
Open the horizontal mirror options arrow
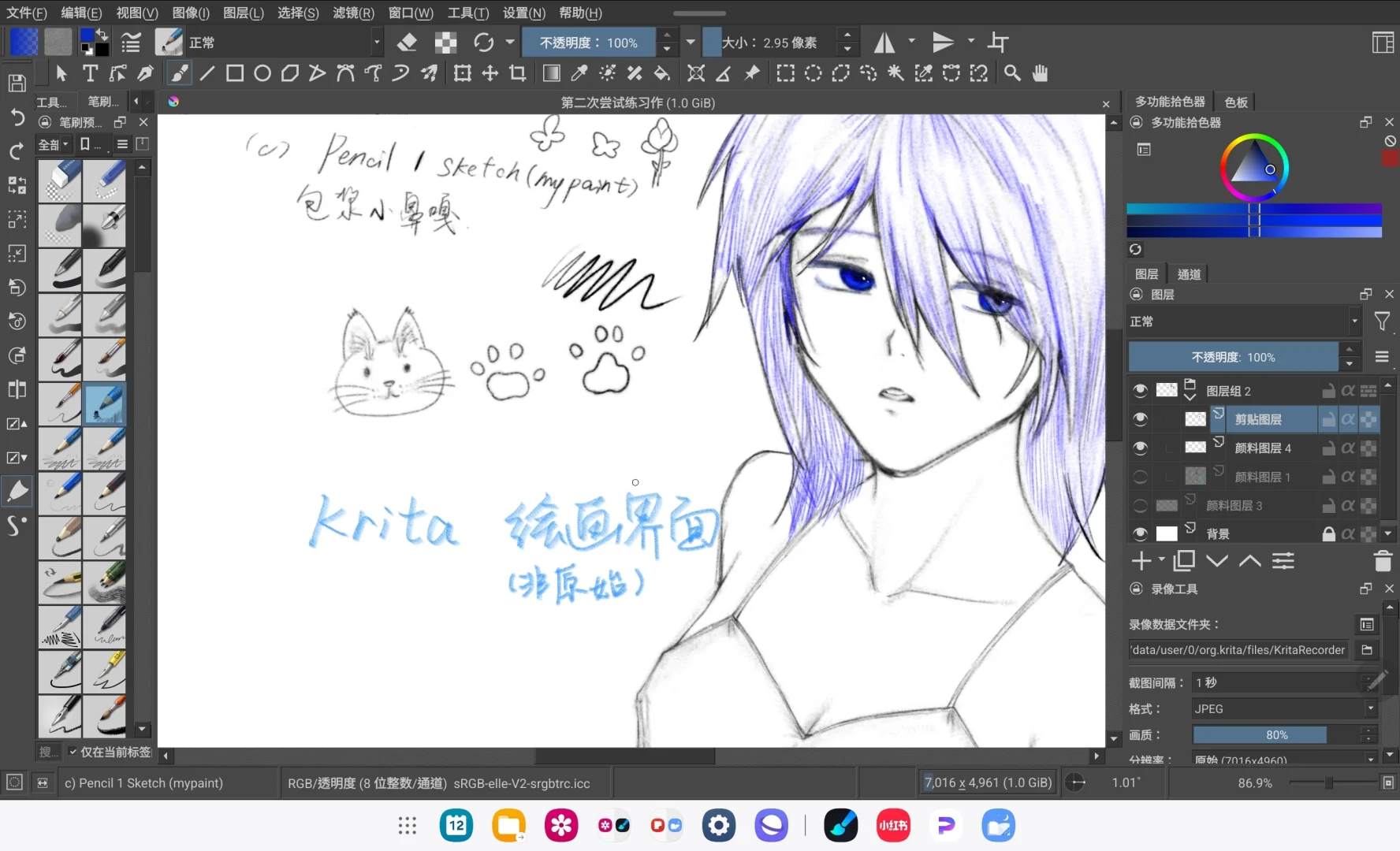(x=912, y=41)
